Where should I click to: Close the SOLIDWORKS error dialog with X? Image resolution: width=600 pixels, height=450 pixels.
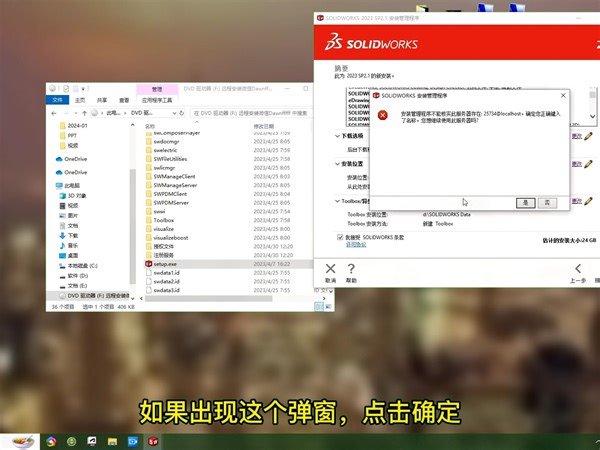click(563, 95)
